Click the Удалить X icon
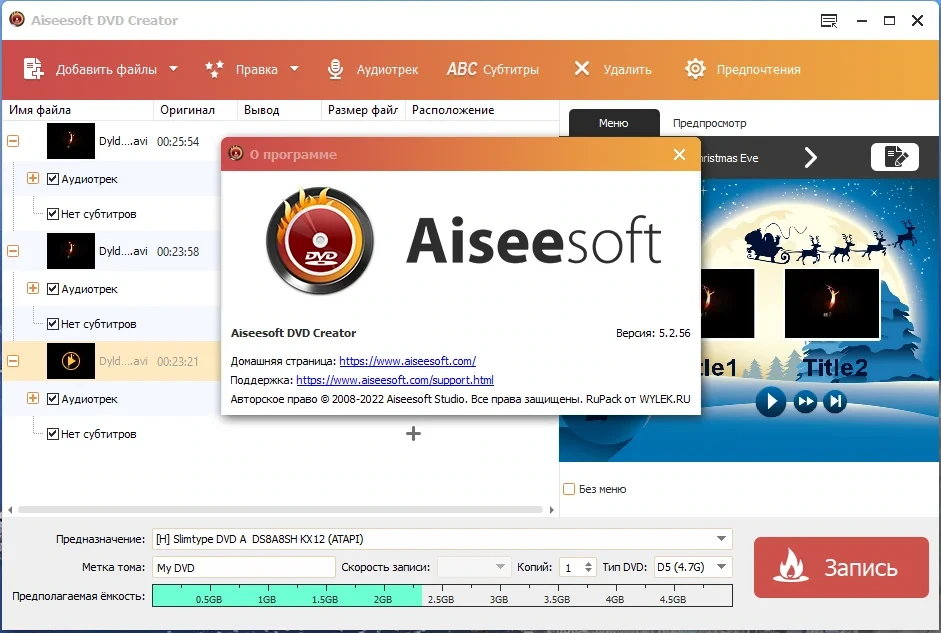The height and width of the screenshot is (633, 941). pos(582,68)
